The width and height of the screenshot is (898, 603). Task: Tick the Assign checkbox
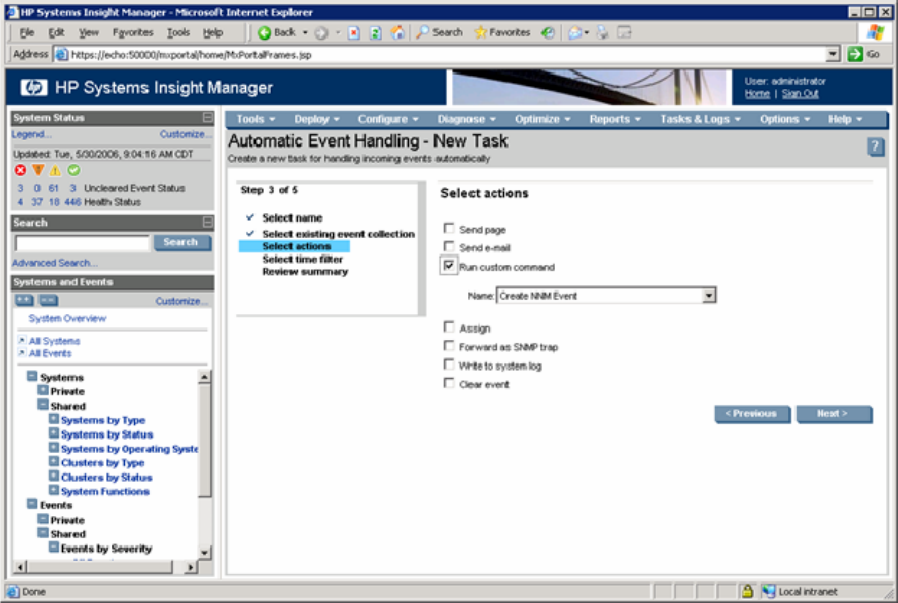click(x=449, y=326)
